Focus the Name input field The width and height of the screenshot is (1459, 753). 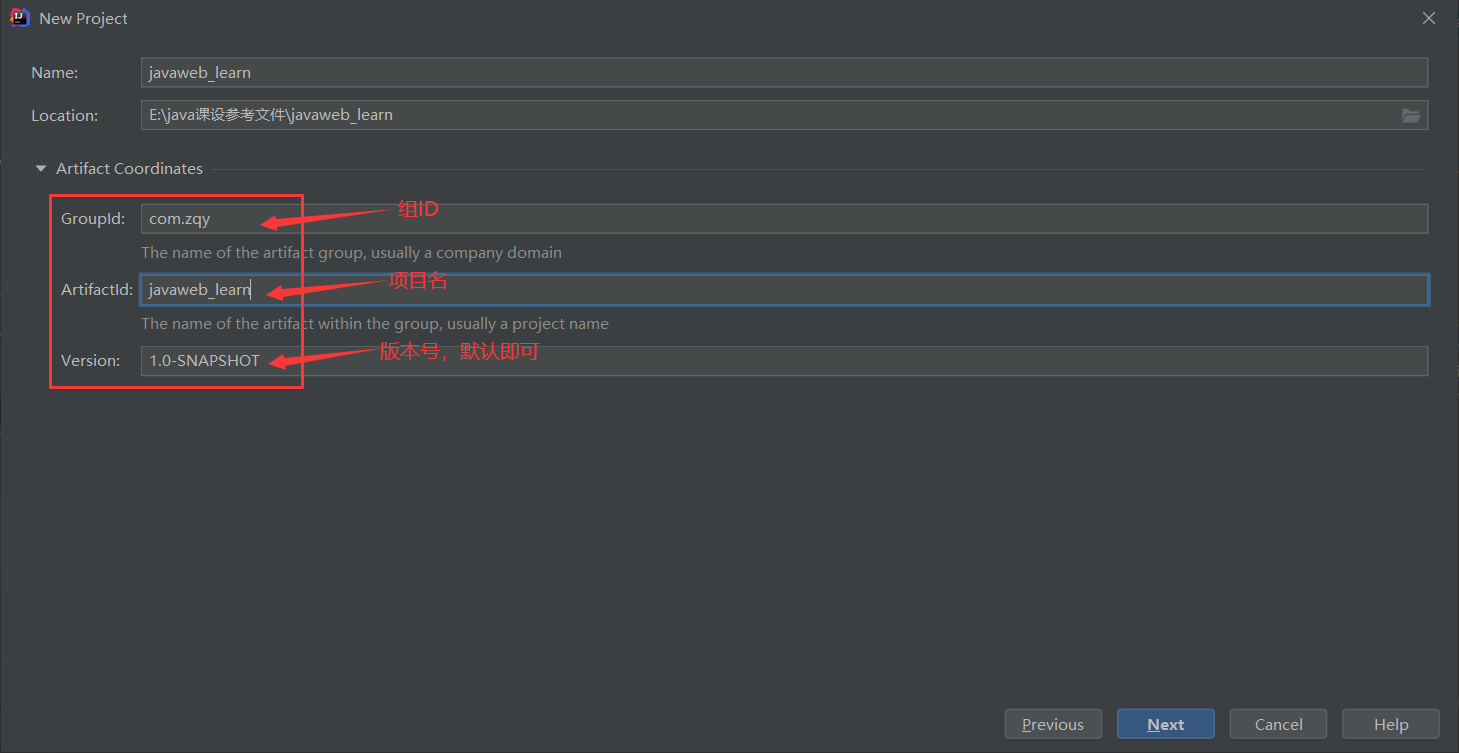[x=783, y=72]
